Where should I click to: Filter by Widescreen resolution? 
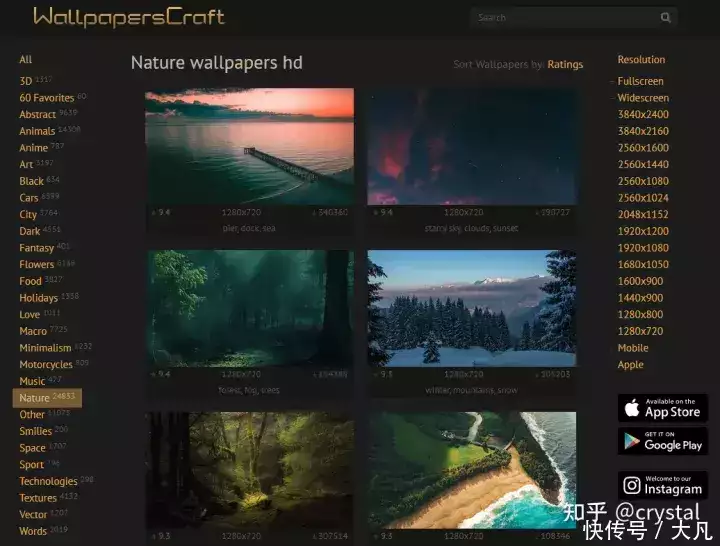click(x=643, y=98)
